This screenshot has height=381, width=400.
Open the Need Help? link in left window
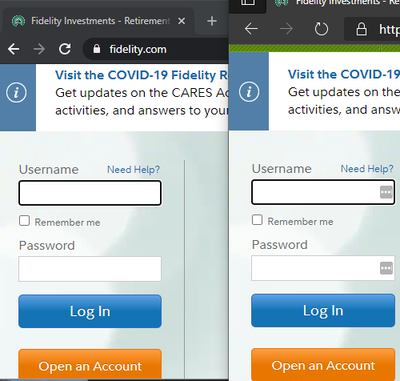pos(133,170)
